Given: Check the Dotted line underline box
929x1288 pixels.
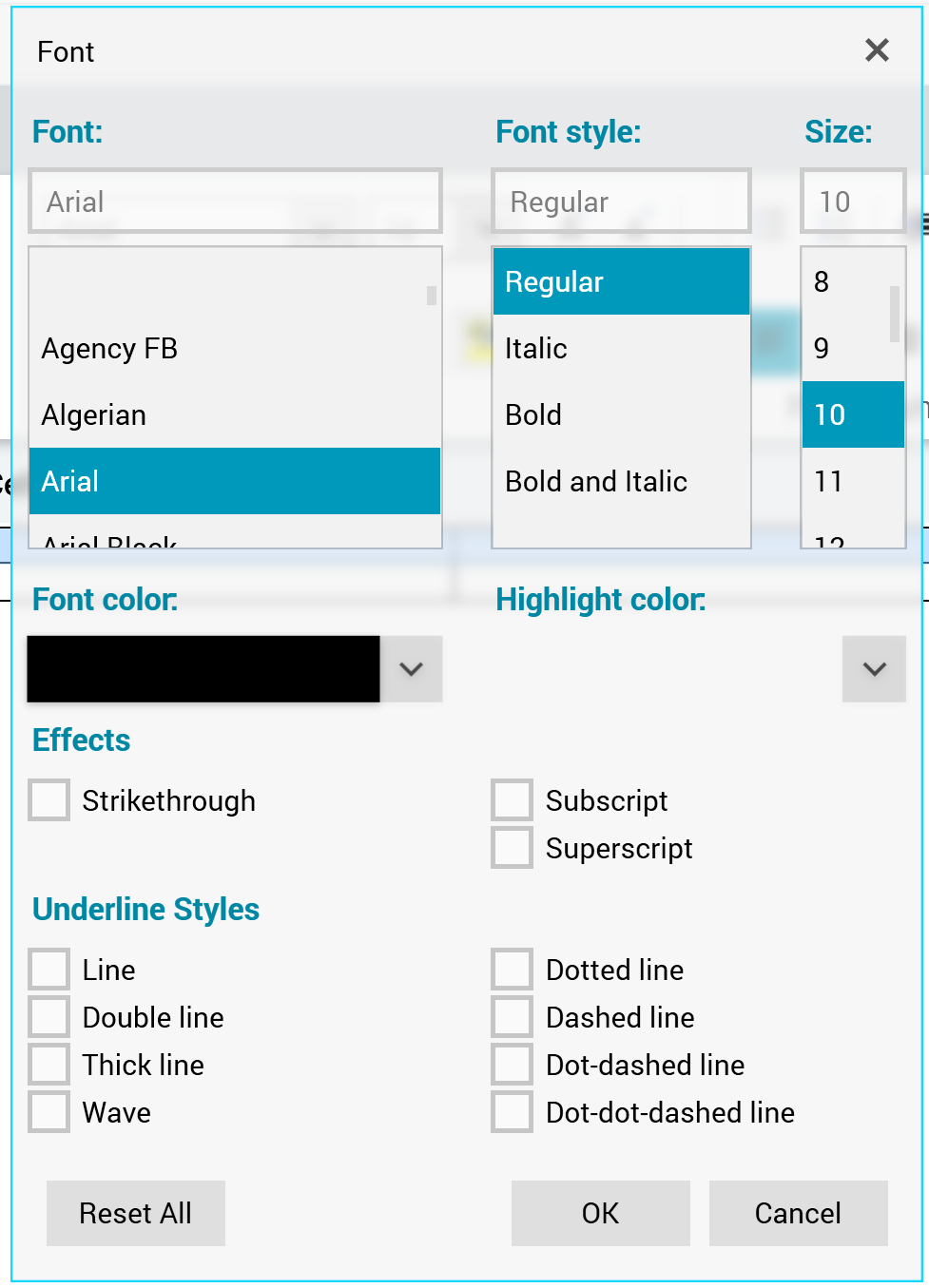Looking at the screenshot, I should 512,970.
